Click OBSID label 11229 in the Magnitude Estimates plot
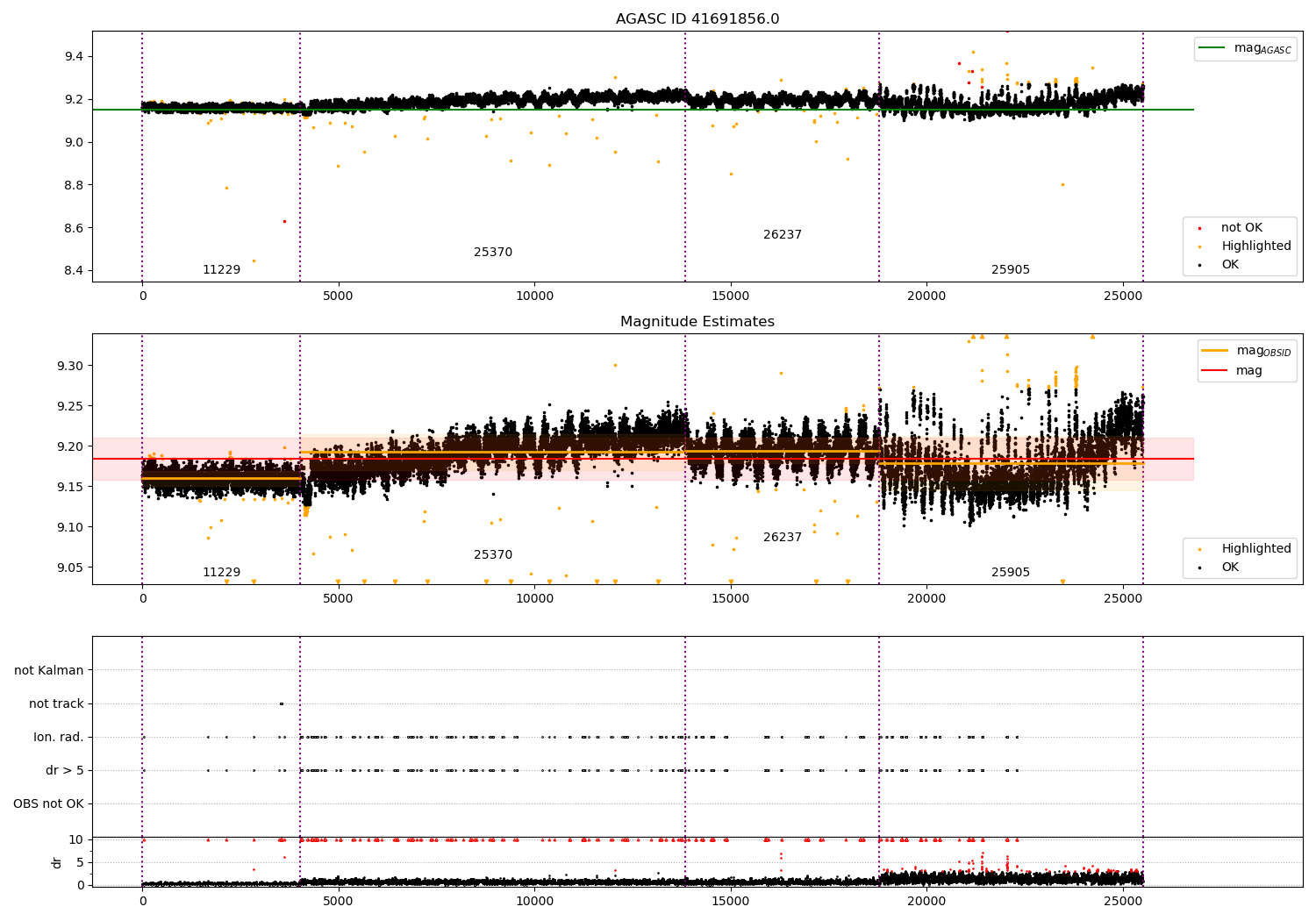This screenshot has width=1316, height=921. tap(221, 572)
